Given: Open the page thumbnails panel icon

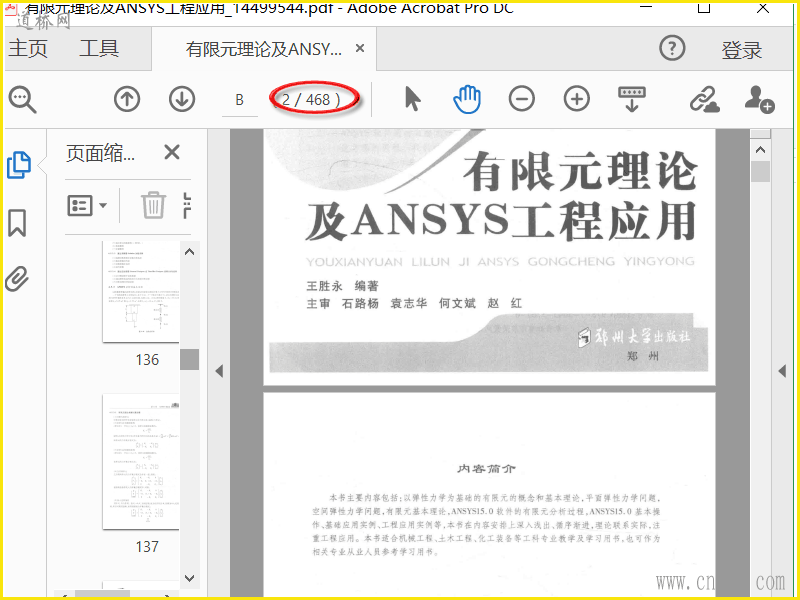Looking at the screenshot, I should pyautogui.click(x=19, y=165).
